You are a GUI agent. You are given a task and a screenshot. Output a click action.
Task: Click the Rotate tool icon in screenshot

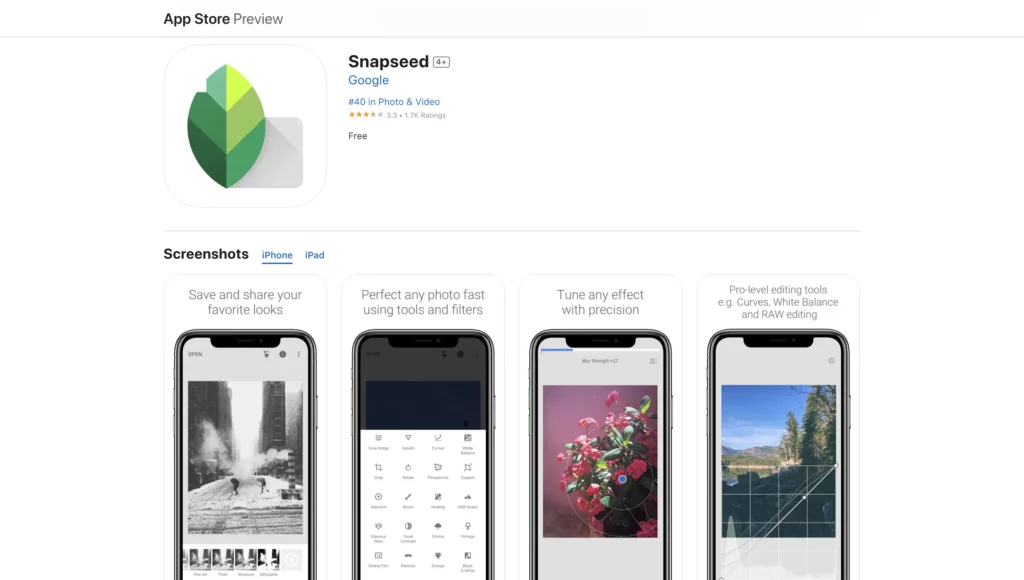point(408,468)
